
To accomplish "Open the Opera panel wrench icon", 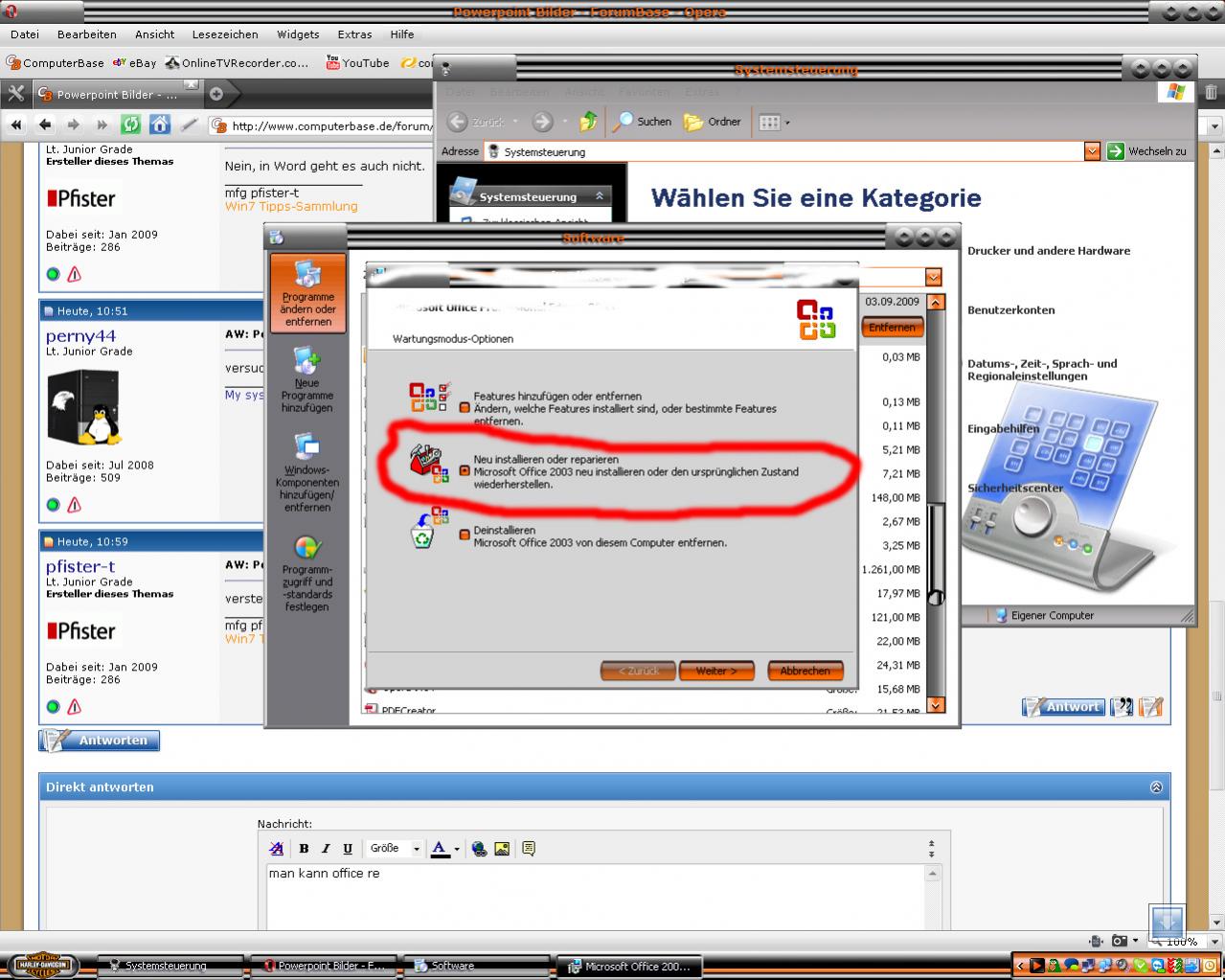I will (x=15, y=94).
